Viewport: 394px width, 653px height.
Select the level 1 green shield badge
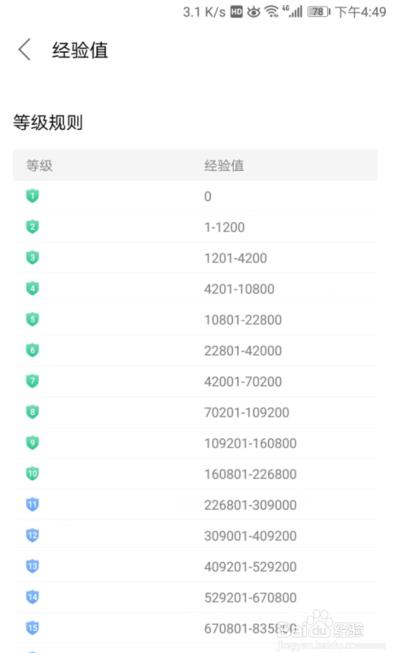click(32, 196)
